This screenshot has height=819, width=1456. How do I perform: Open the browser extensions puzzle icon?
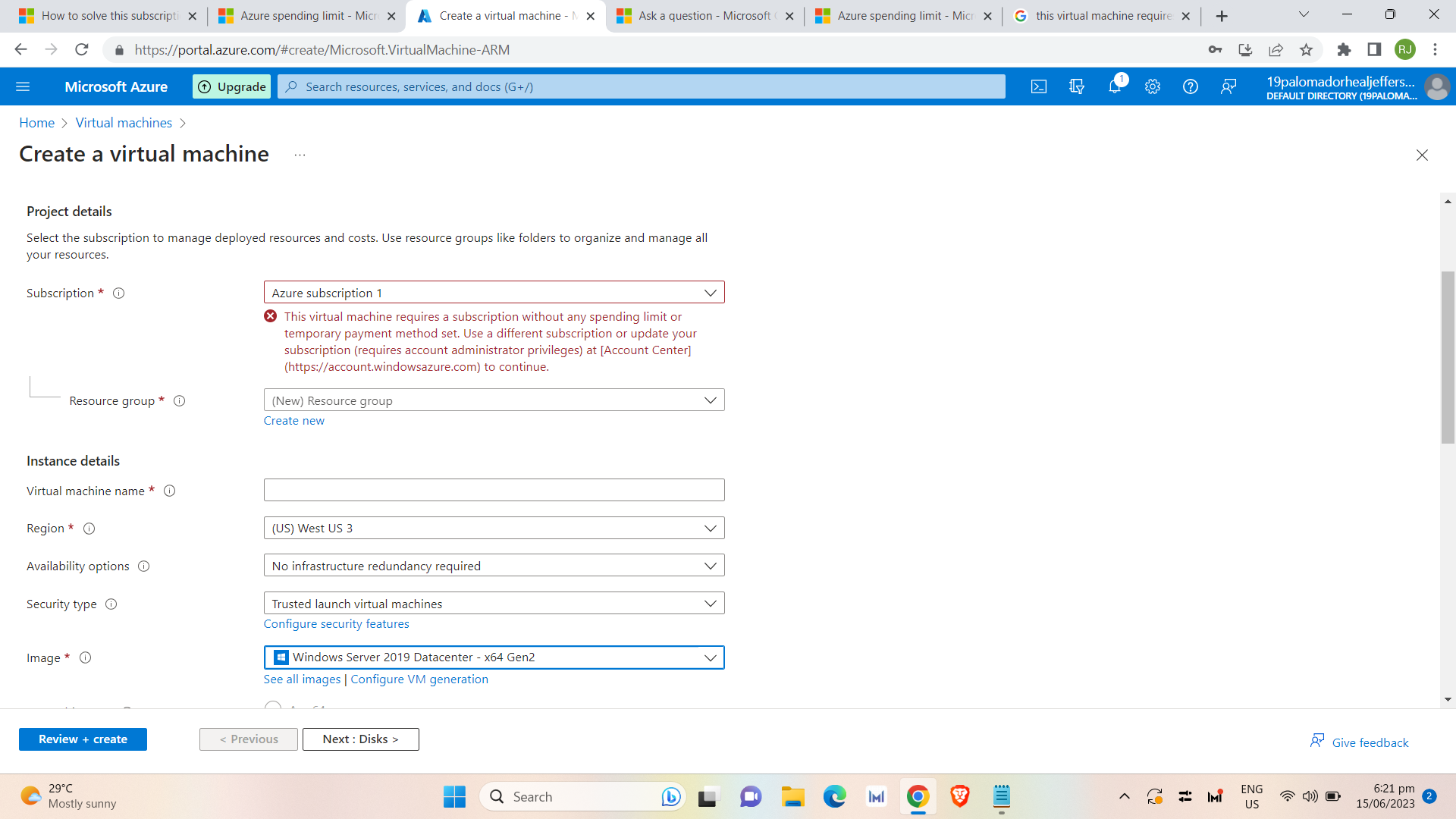click(x=1344, y=50)
